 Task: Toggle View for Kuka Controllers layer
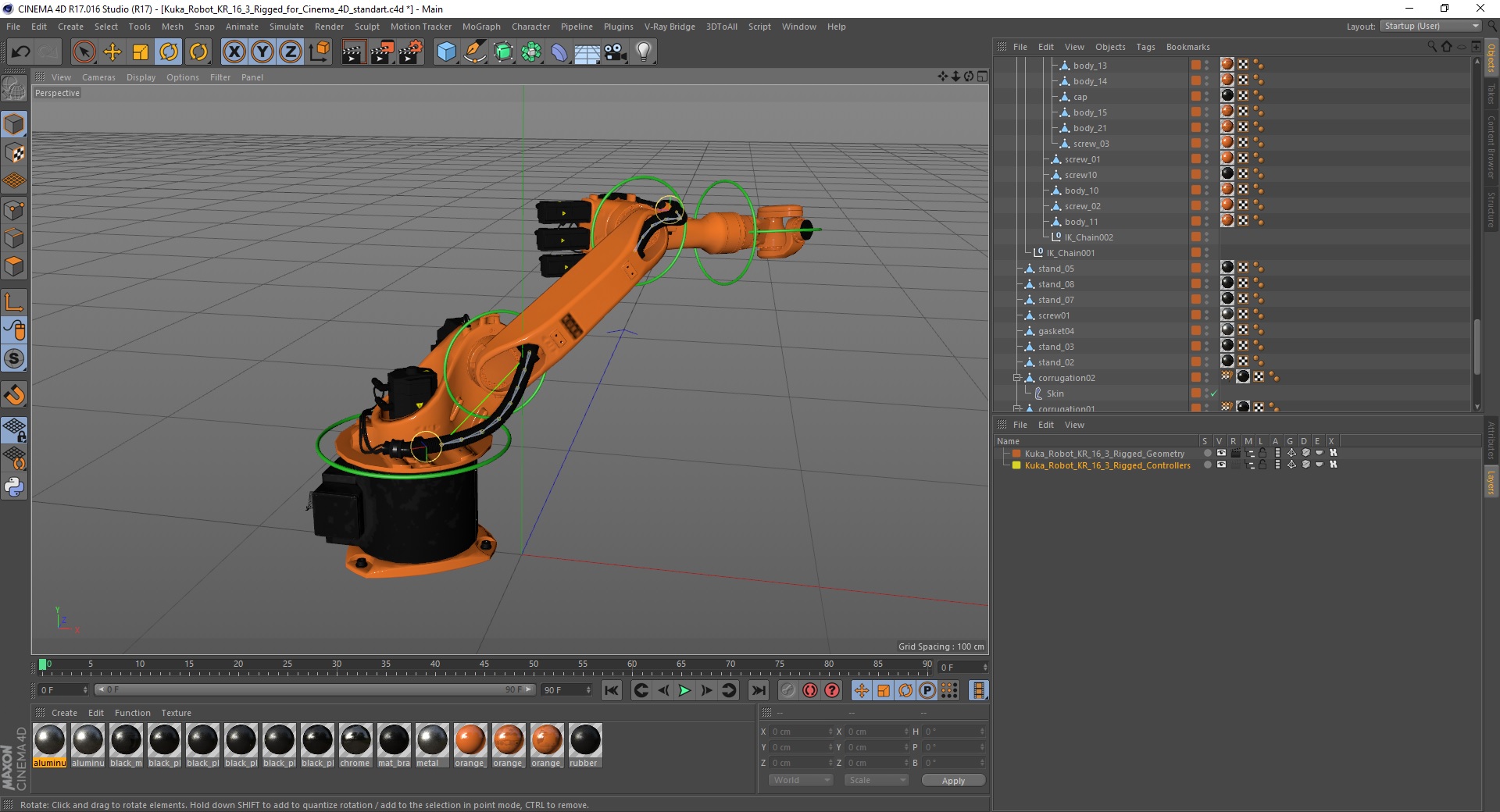tap(1221, 465)
